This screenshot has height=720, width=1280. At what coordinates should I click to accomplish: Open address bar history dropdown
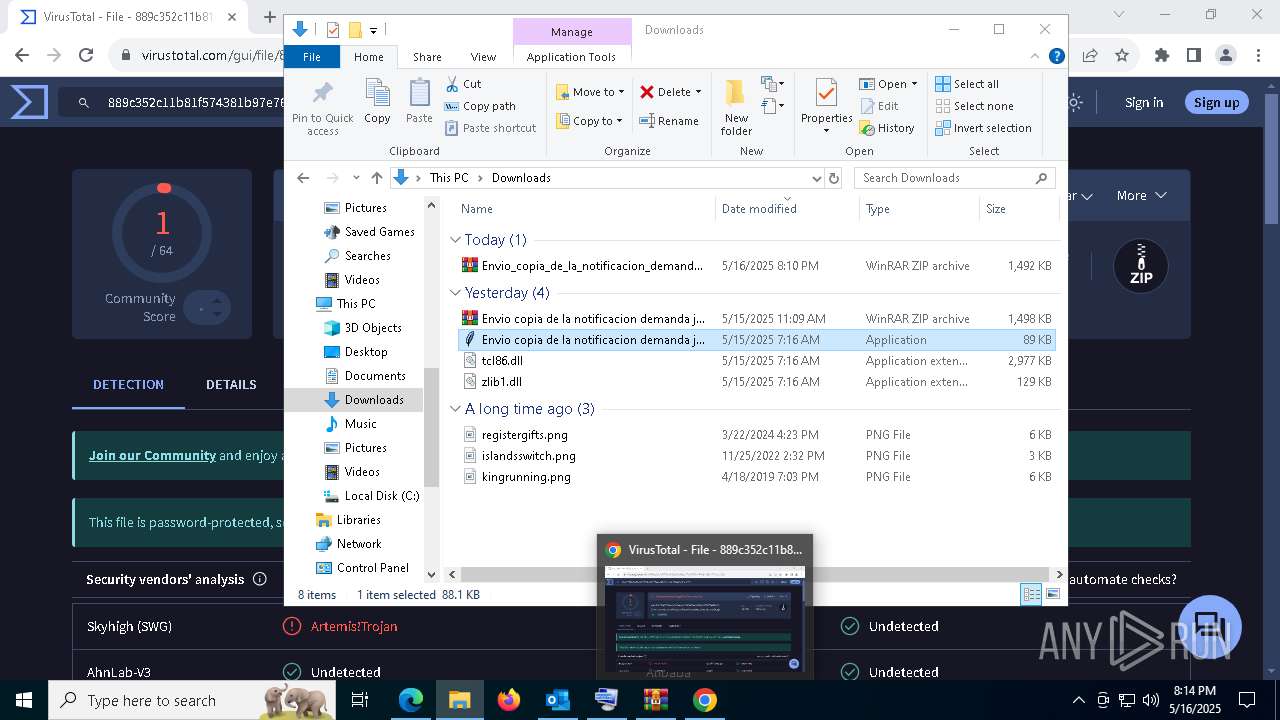(x=816, y=178)
